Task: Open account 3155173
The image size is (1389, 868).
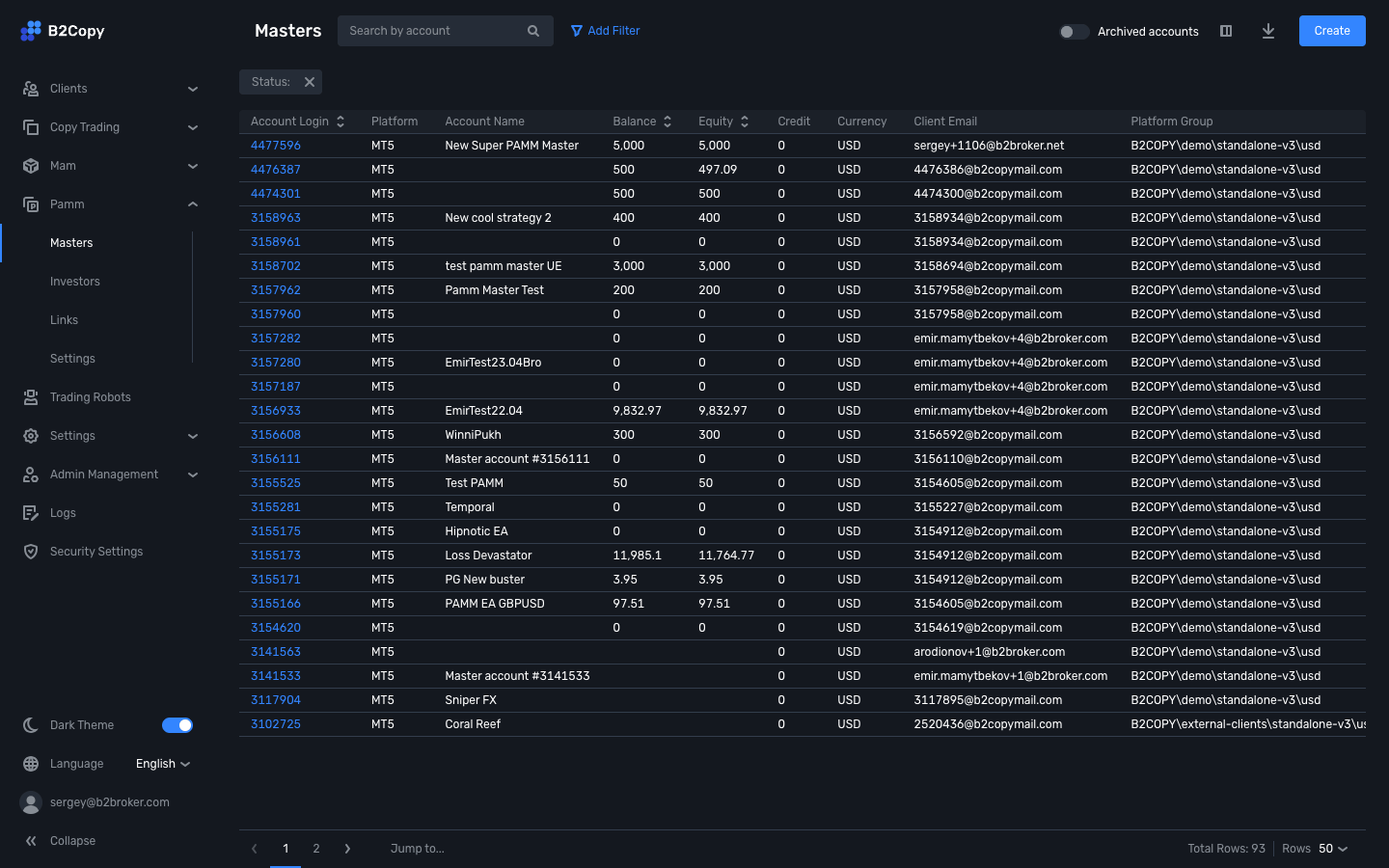Action: (x=276, y=556)
